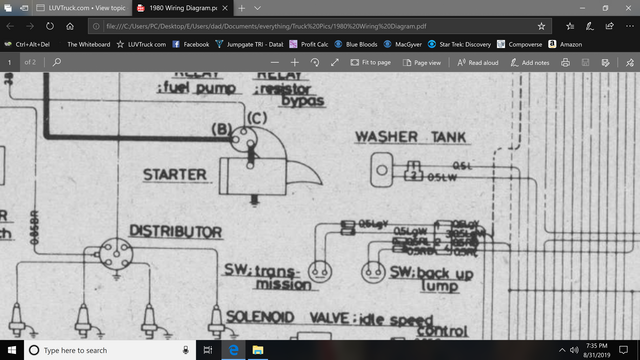Share this page

[x=610, y=26]
